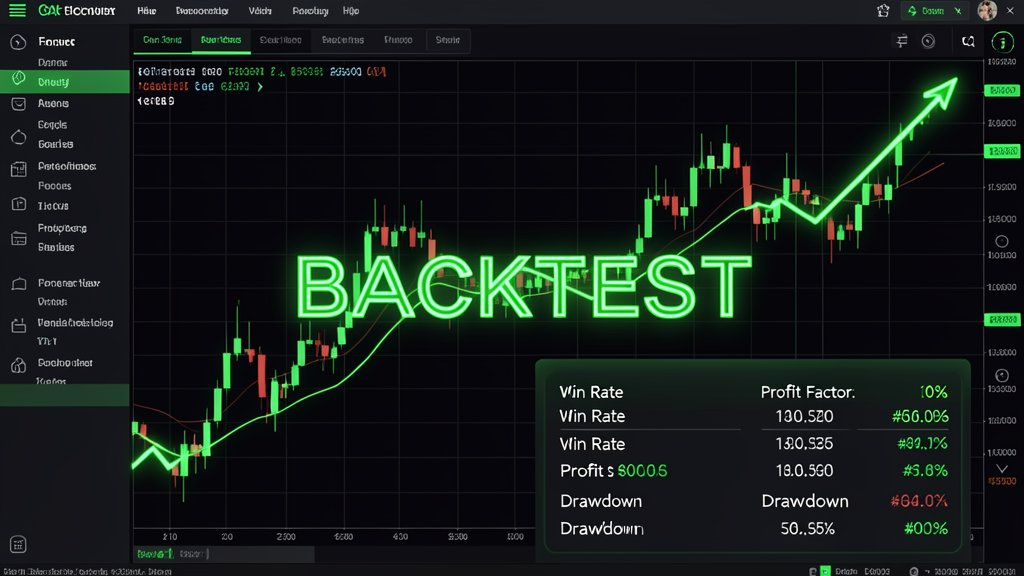The image size is (1024, 576).
Task: Click the Sooie button after the tabs
Action: 448,40
